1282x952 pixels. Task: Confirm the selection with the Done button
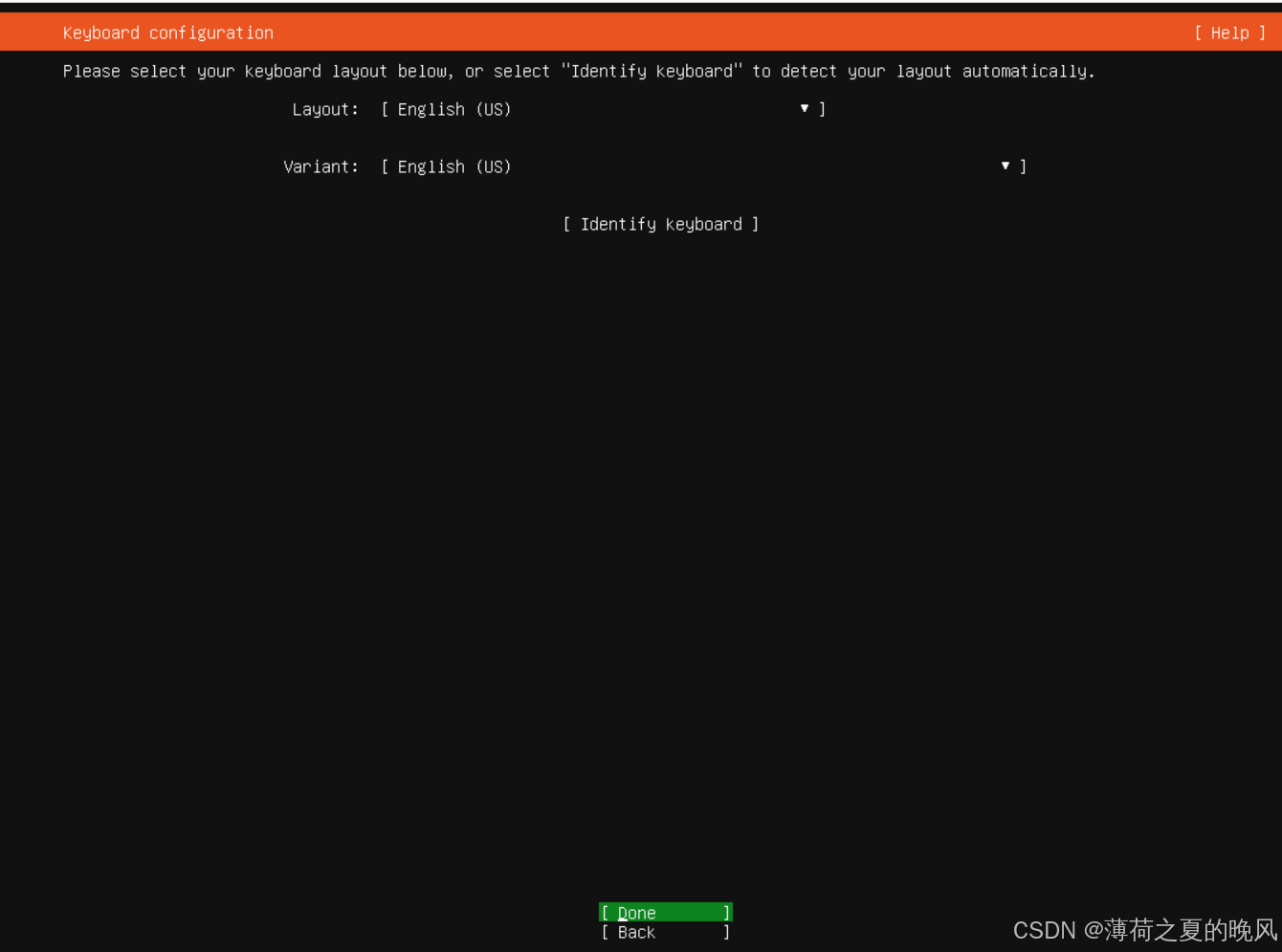click(666, 913)
